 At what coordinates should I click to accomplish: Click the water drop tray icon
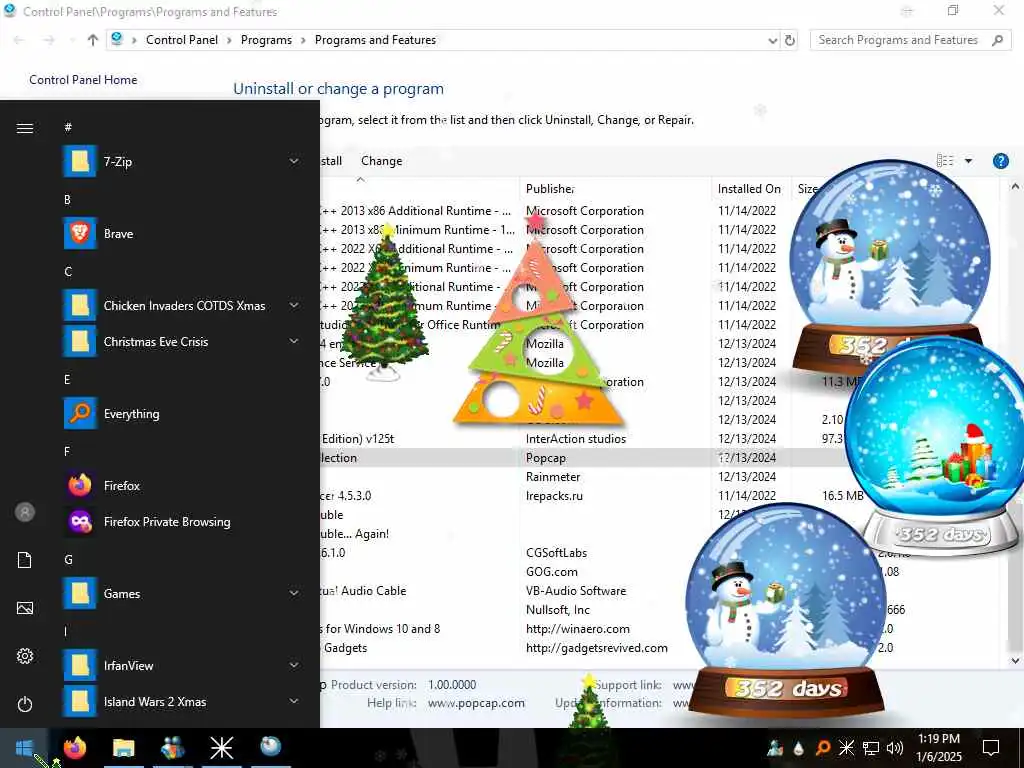click(x=799, y=748)
